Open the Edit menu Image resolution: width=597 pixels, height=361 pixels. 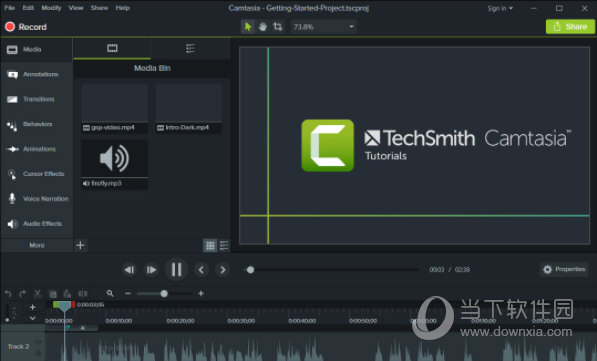tap(28, 8)
